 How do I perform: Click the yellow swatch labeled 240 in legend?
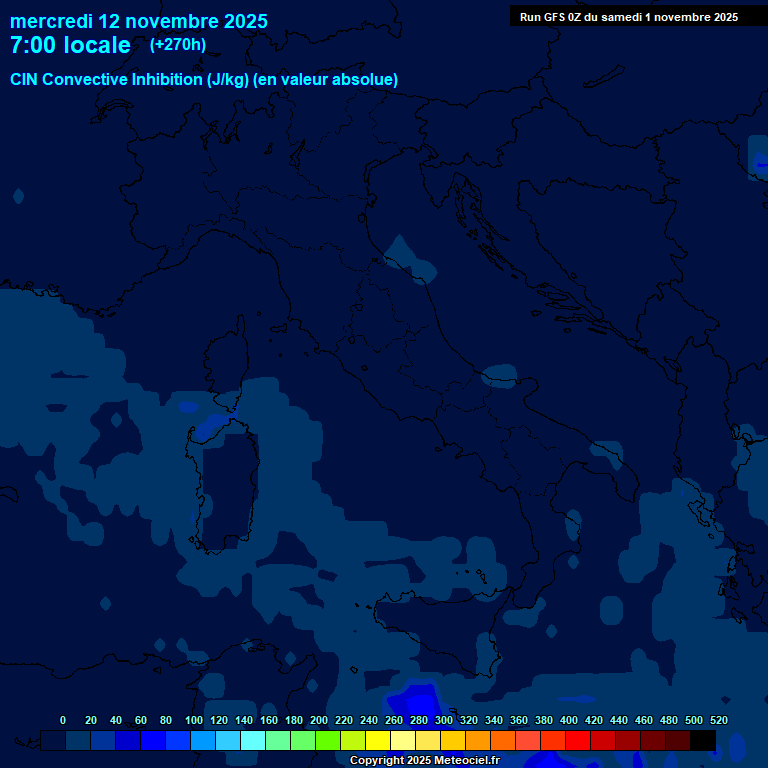pos(378,740)
